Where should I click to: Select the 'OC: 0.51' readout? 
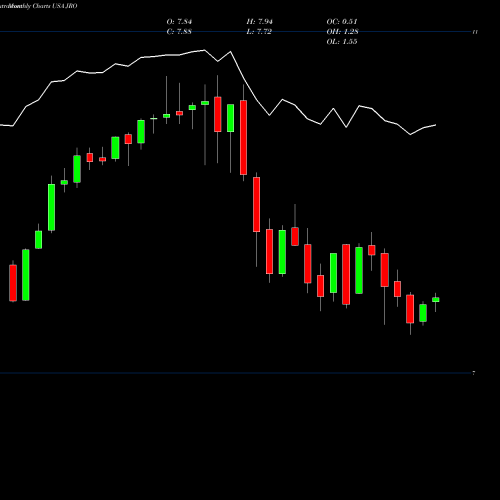coord(342,22)
